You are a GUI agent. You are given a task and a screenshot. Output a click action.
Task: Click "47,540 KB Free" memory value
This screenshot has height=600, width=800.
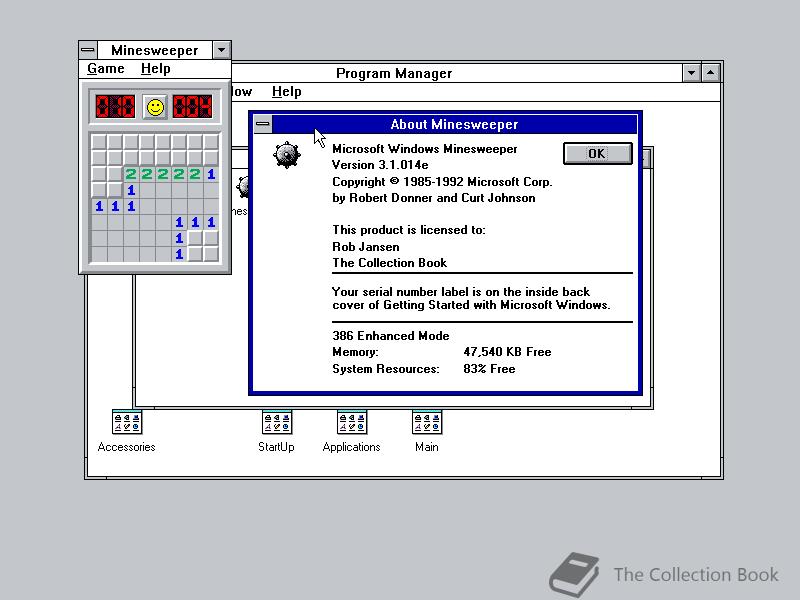click(507, 352)
